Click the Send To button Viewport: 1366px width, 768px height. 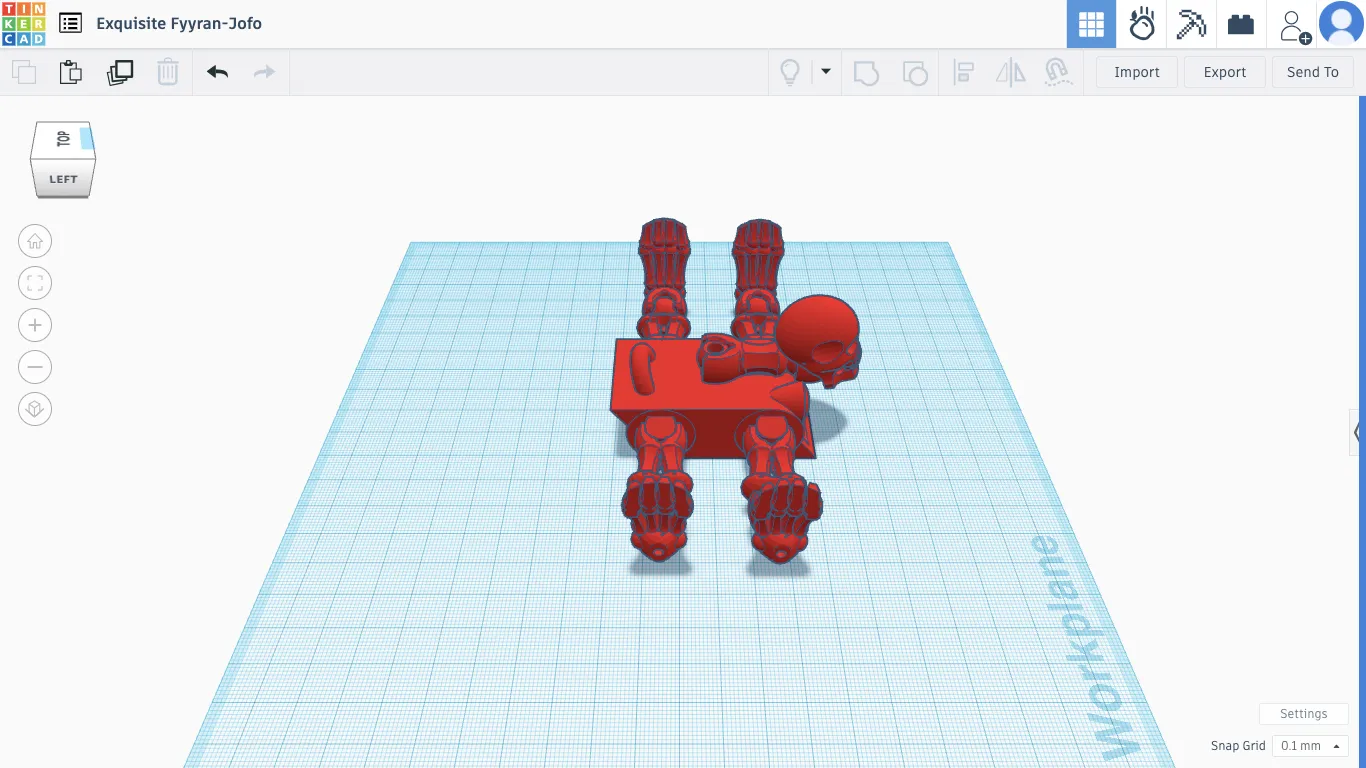coord(1313,72)
